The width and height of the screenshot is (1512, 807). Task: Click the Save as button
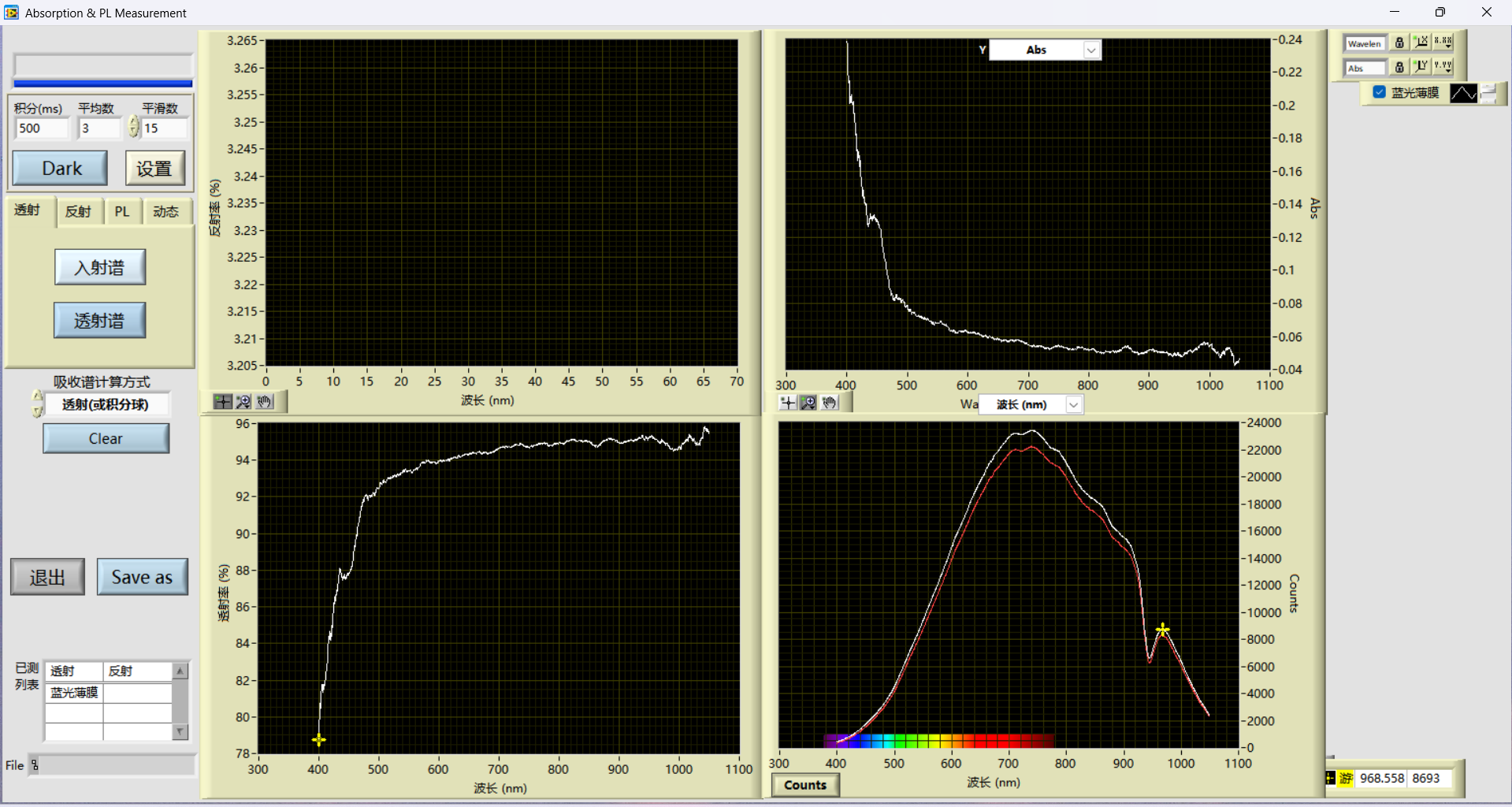pos(142,577)
